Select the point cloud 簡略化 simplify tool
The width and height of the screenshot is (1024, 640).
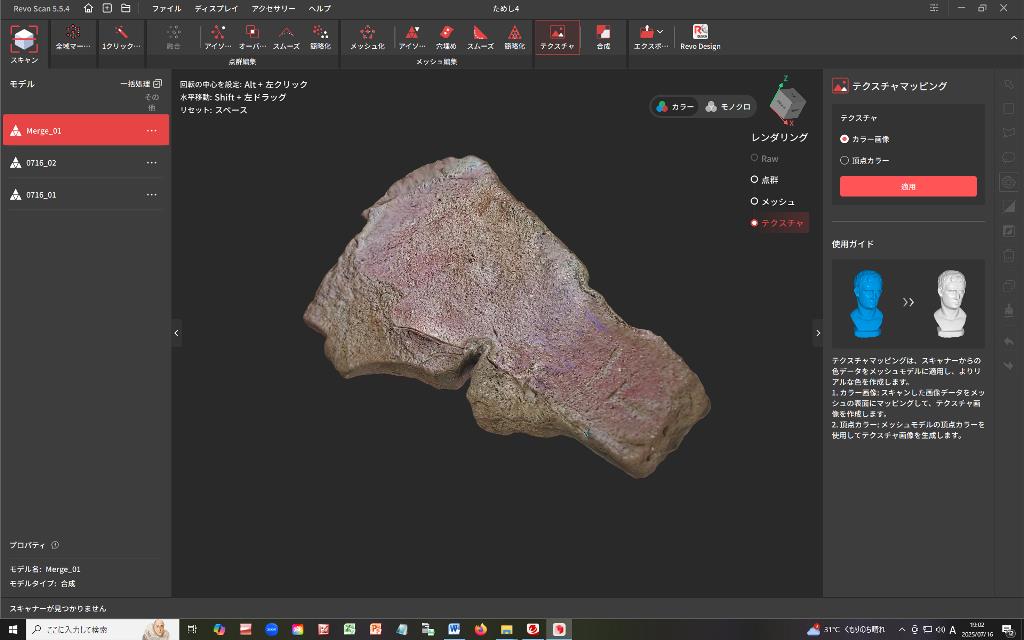[320, 38]
